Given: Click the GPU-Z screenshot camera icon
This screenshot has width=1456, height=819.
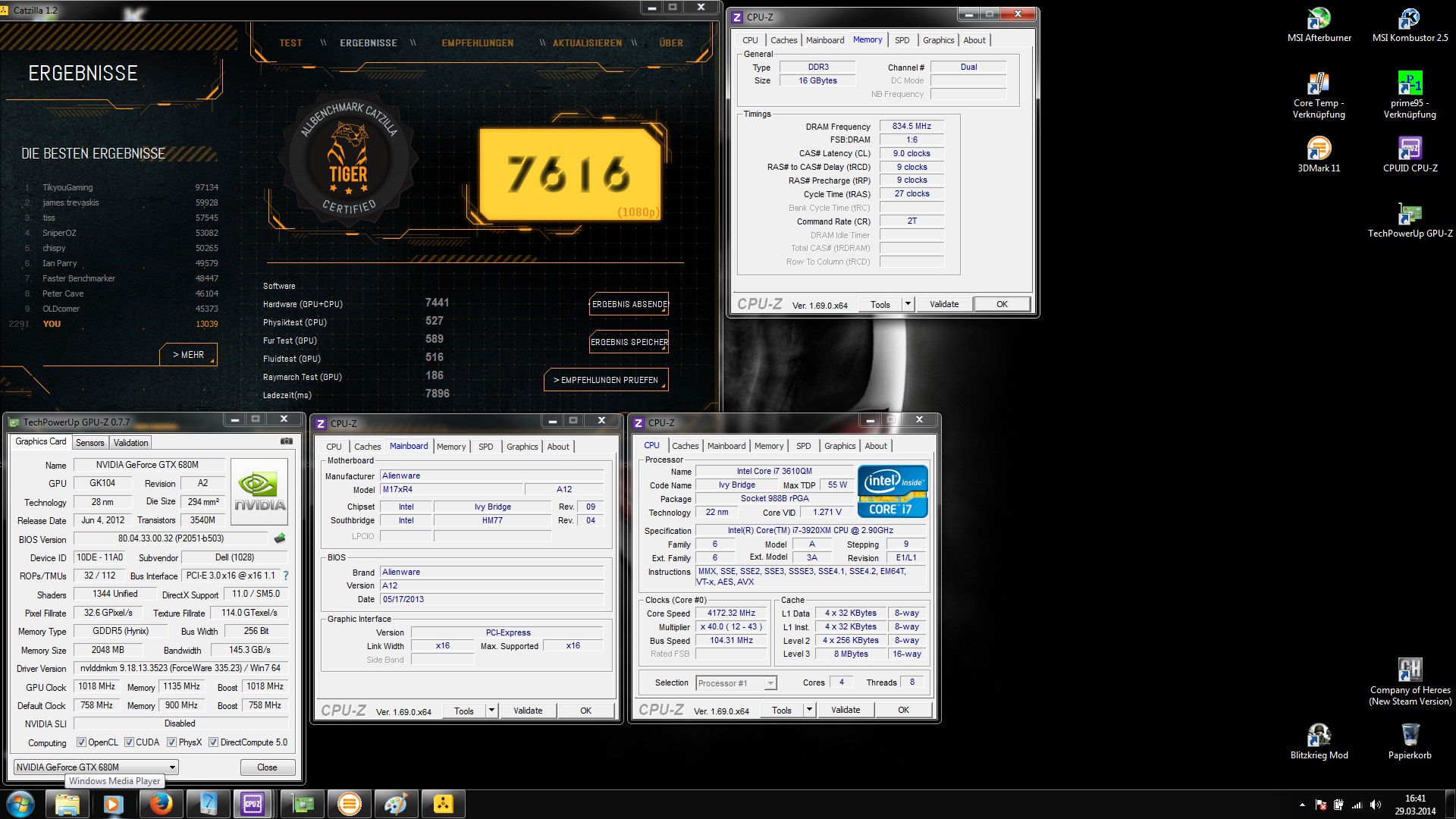Looking at the screenshot, I should tap(286, 441).
